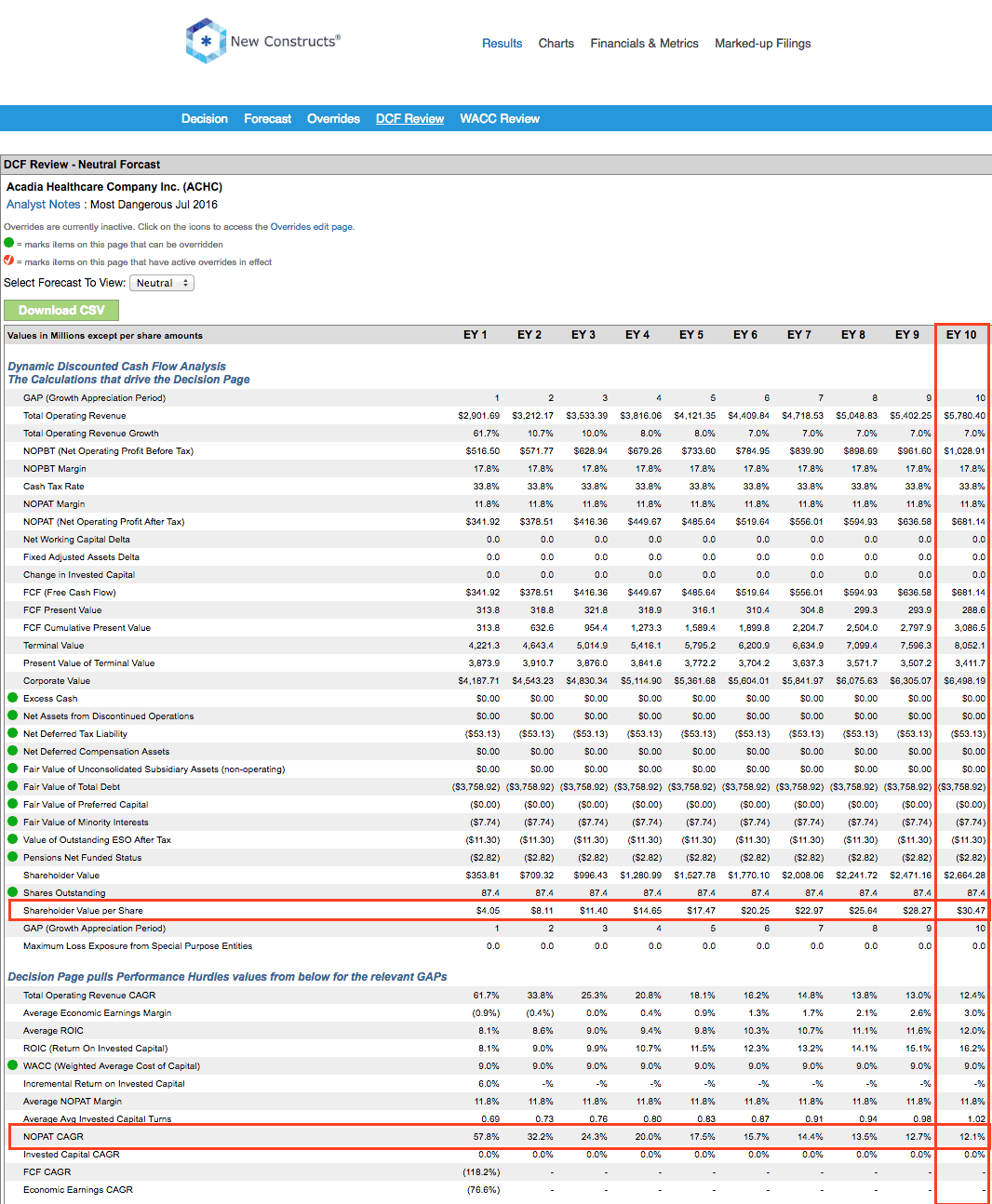Click the Average Economic Earnings Margin label
The width and height of the screenshot is (992, 1204).
coord(98,1012)
